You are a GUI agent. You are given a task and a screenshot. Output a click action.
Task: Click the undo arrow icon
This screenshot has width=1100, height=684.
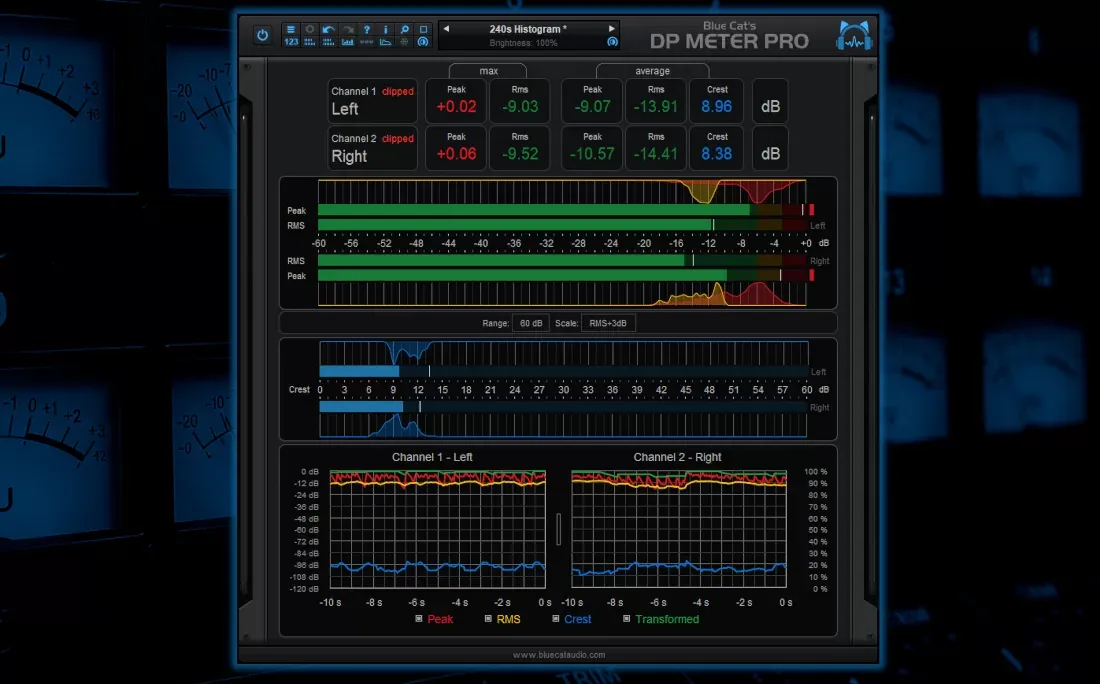click(x=328, y=29)
